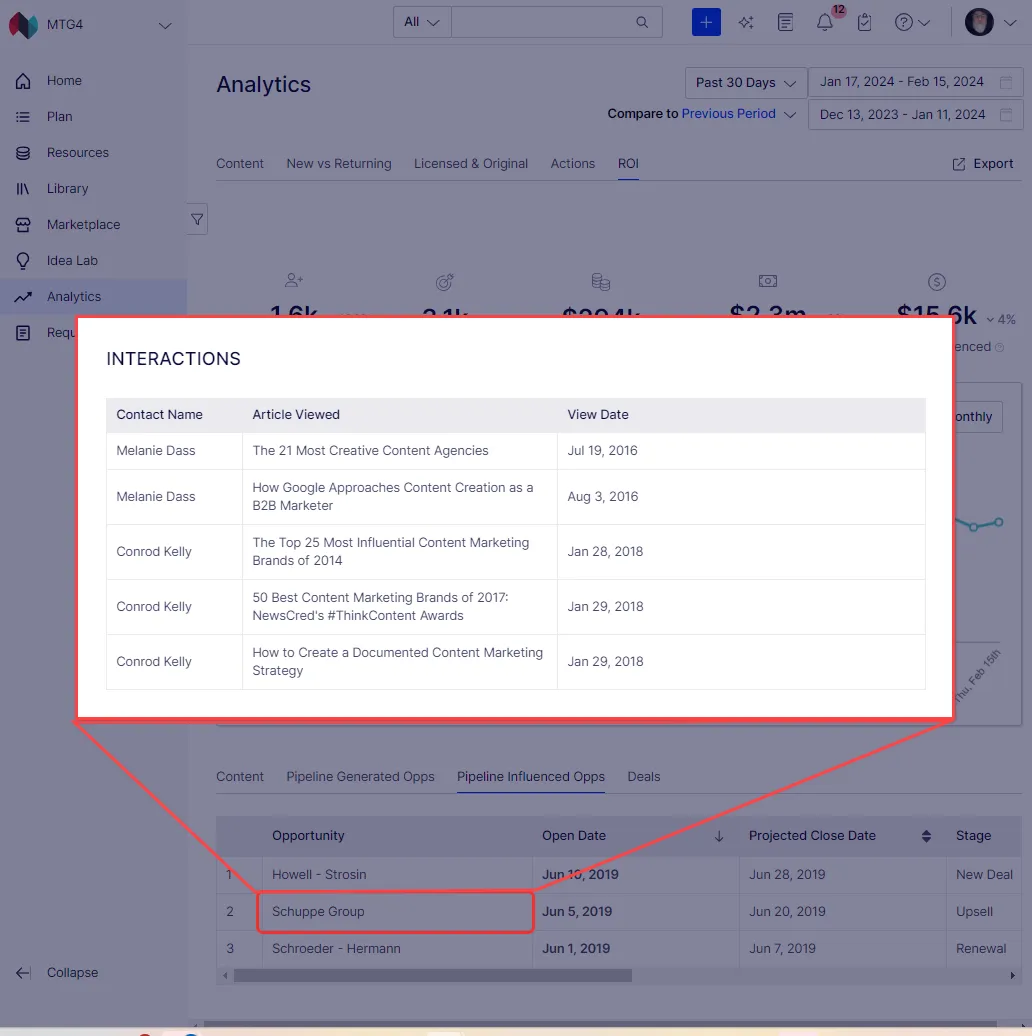1032x1036 pixels.
Task: Sort by Projected Close Date column arrows
Action: (926, 836)
